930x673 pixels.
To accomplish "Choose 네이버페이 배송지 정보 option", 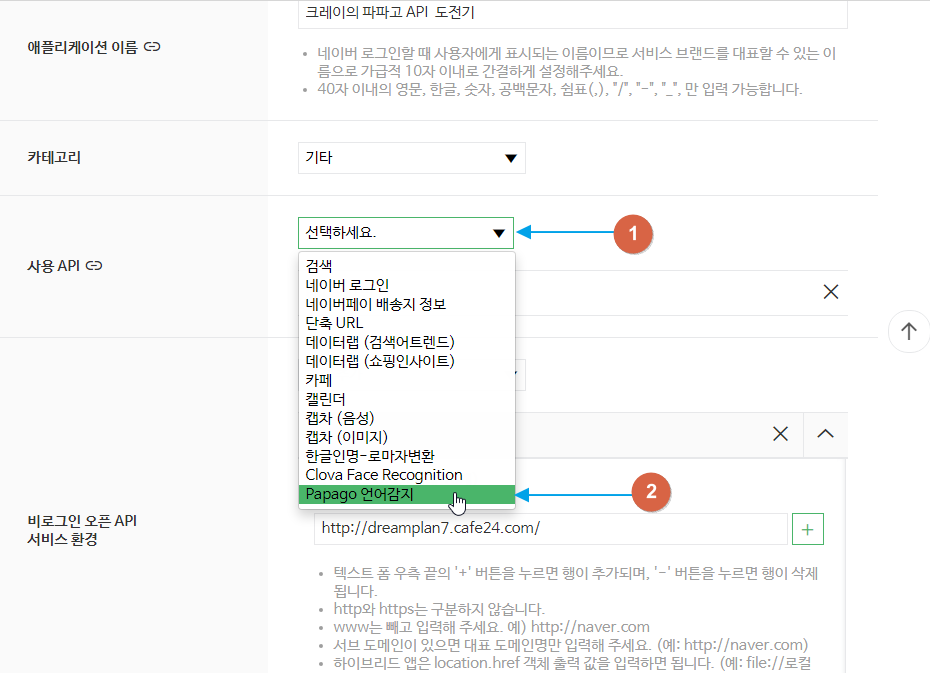I will click(x=406, y=304).
